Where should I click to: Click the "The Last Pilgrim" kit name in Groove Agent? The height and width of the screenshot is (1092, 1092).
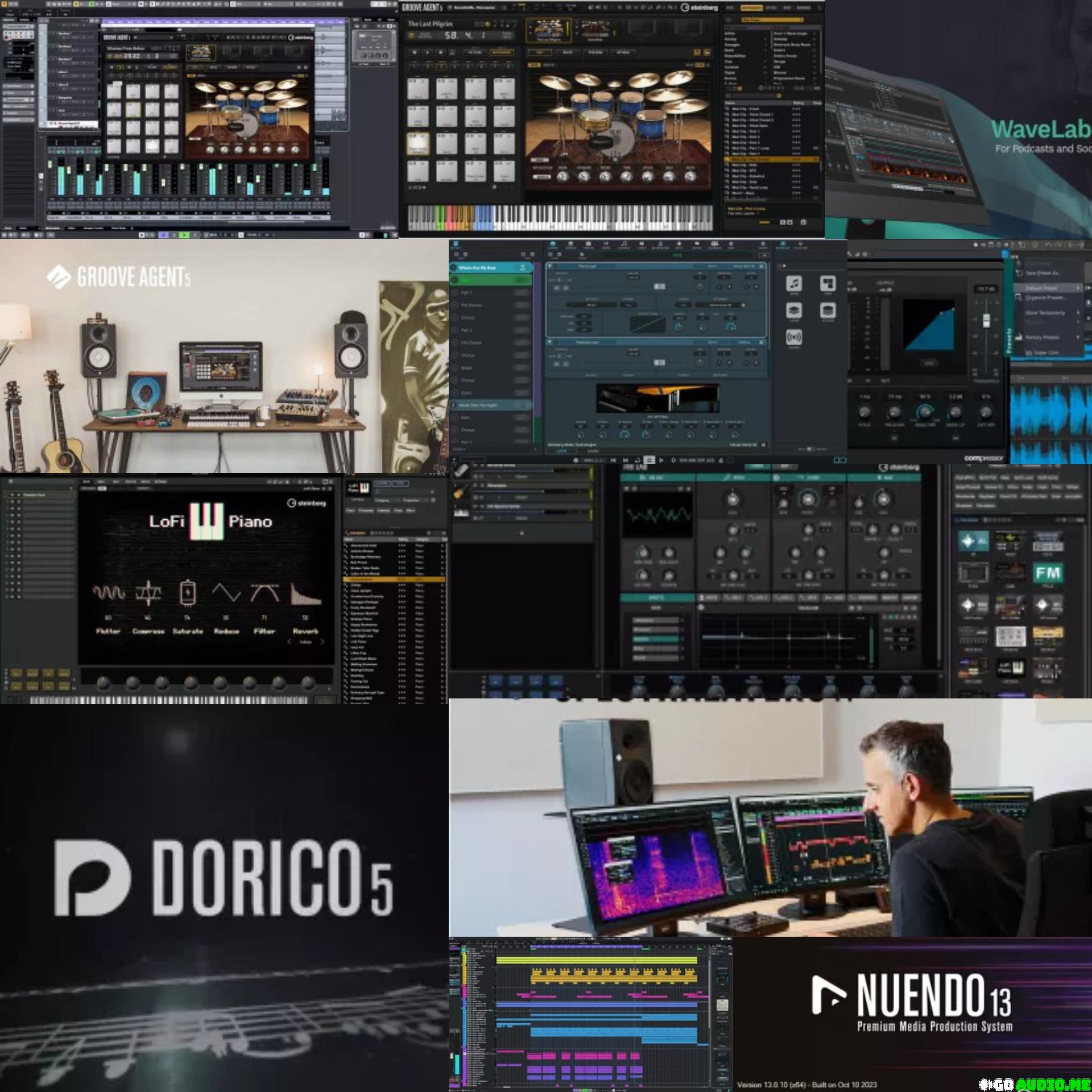430,24
